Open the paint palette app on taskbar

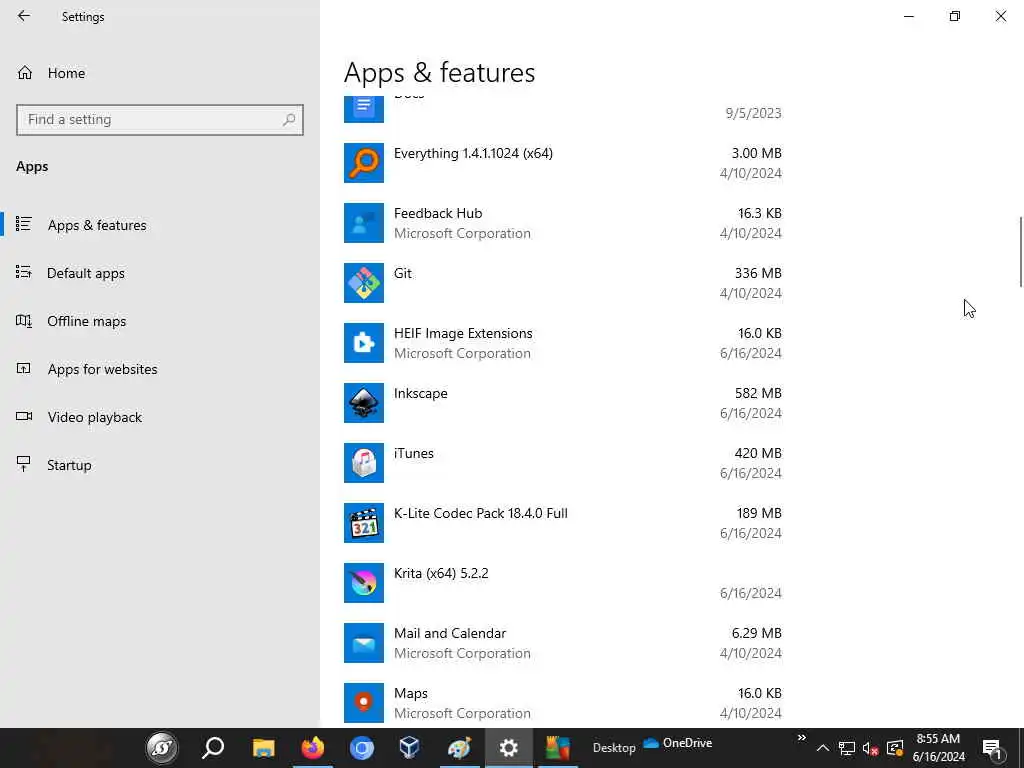click(459, 748)
